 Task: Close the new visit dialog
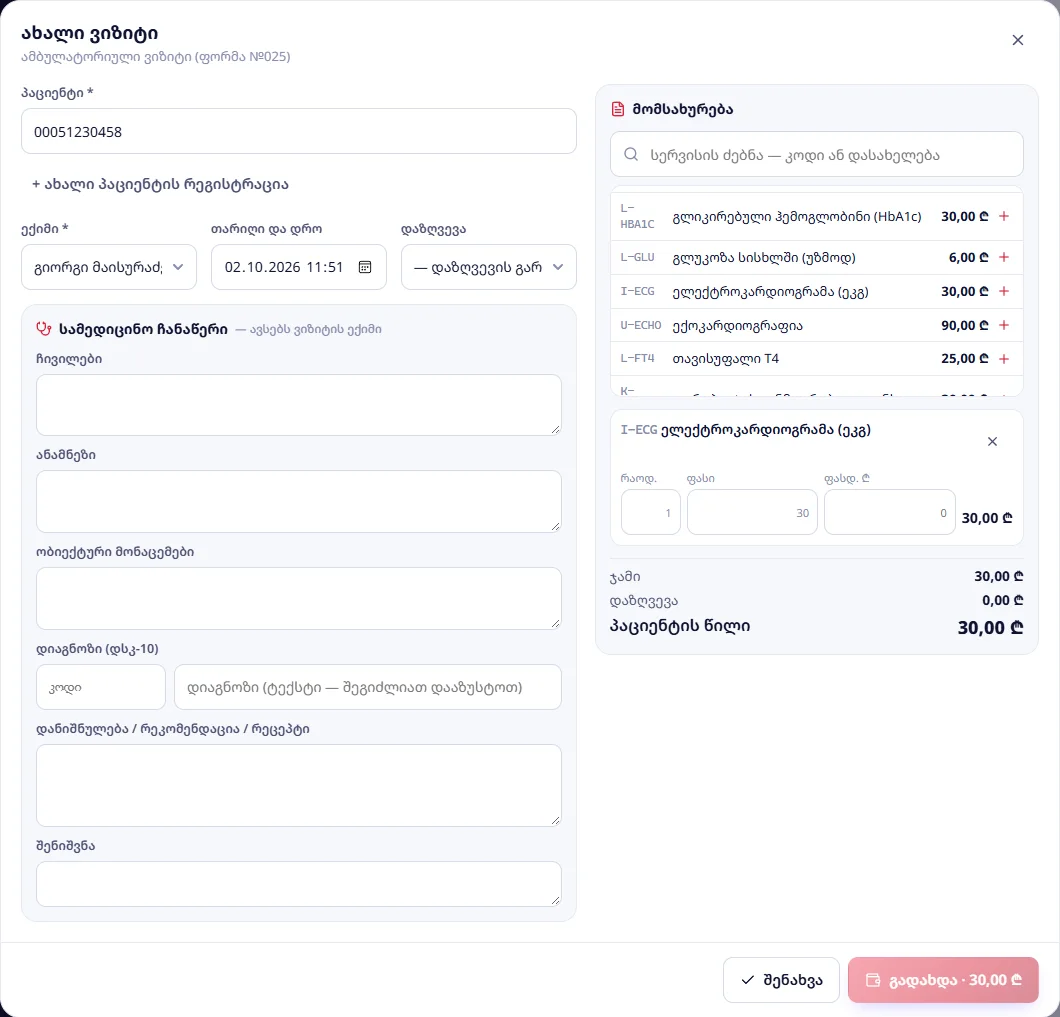(x=1017, y=41)
